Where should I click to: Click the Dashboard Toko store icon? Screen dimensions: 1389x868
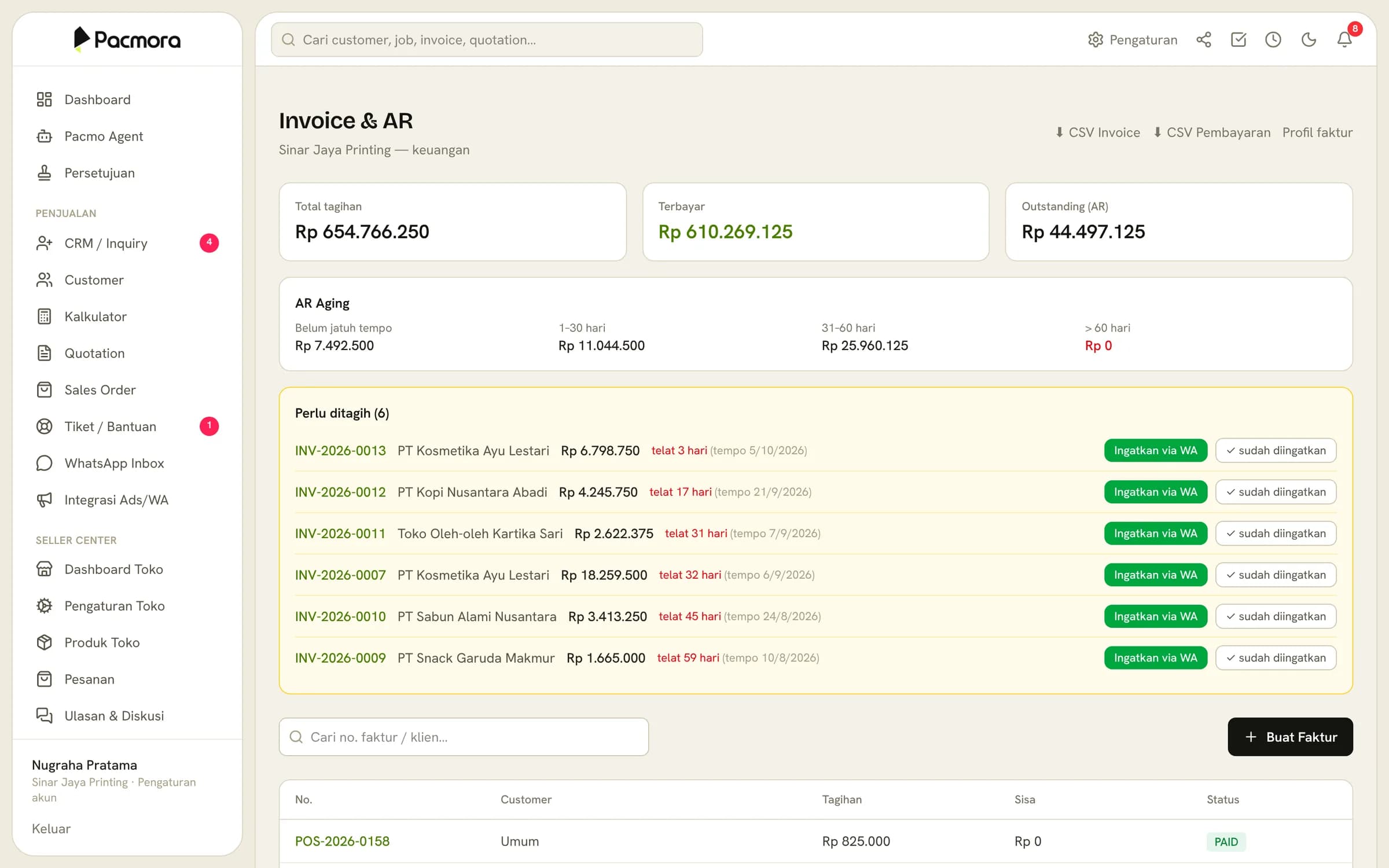click(45, 569)
